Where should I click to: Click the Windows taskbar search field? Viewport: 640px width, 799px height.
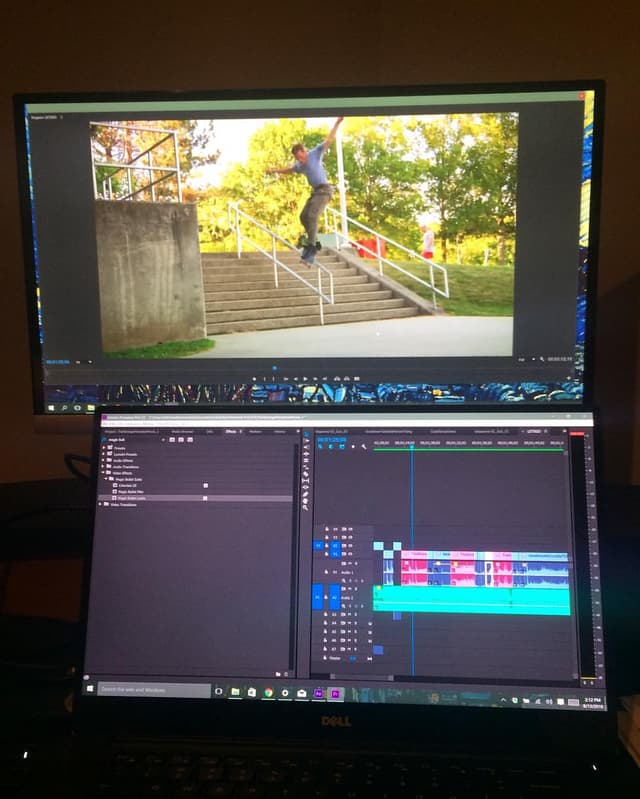click(154, 689)
